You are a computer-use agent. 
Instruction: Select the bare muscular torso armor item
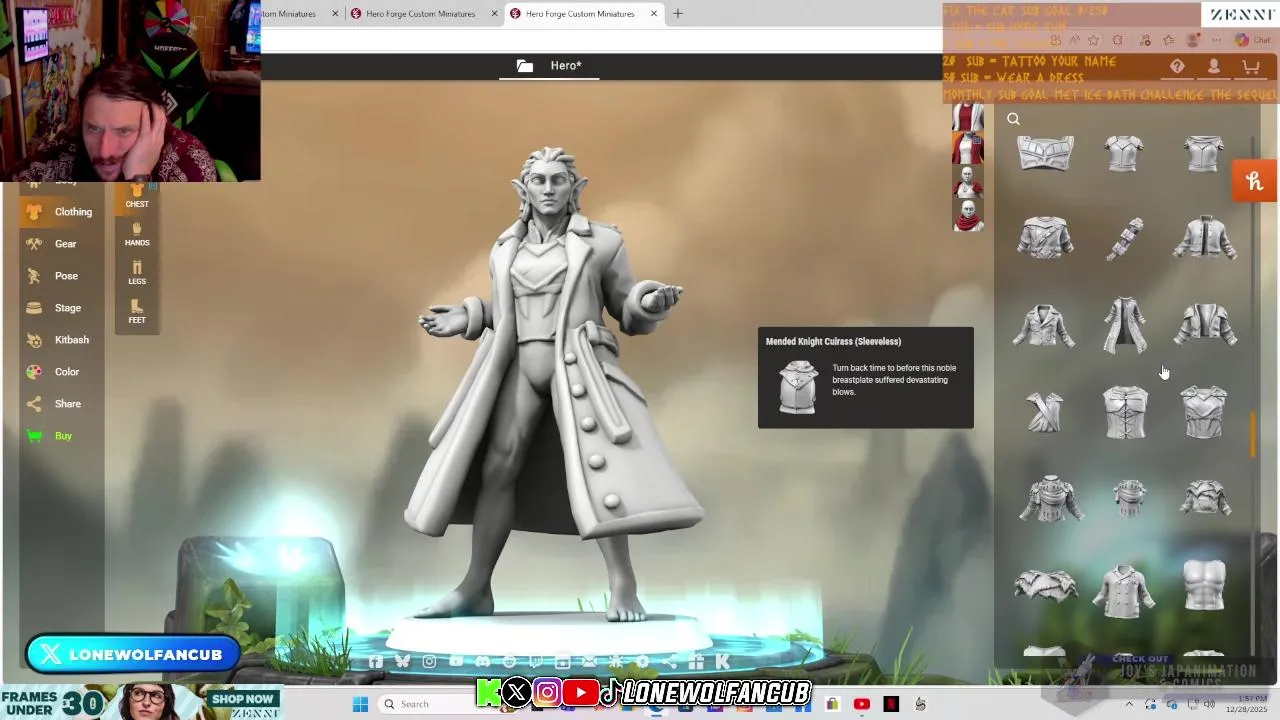click(x=1204, y=585)
